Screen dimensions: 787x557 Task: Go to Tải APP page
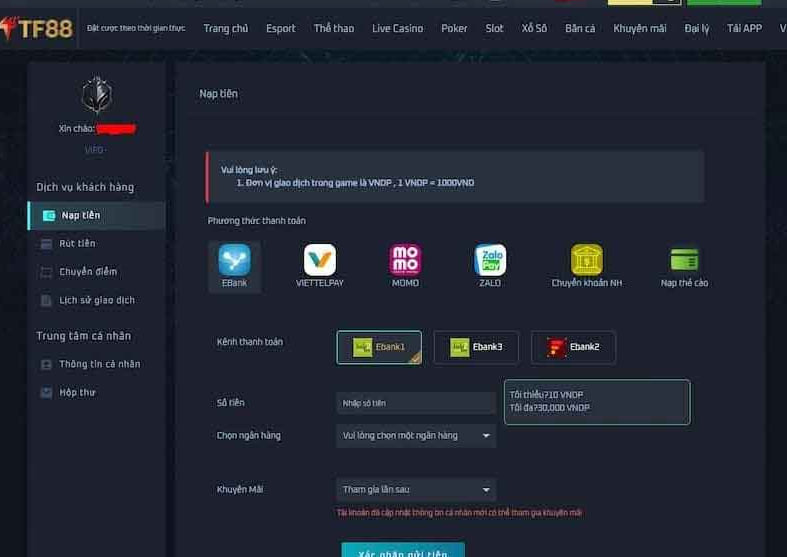745,29
